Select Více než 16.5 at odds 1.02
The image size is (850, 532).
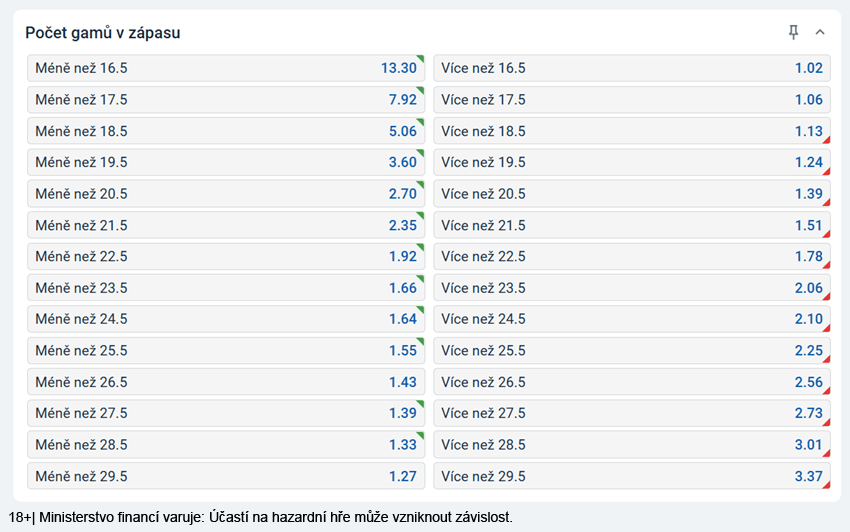point(631,68)
